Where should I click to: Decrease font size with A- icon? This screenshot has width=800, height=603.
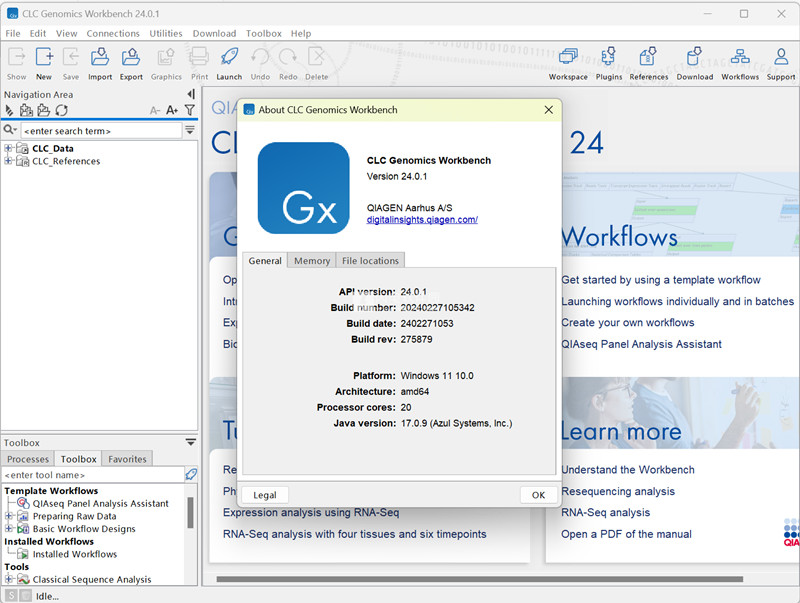point(155,110)
